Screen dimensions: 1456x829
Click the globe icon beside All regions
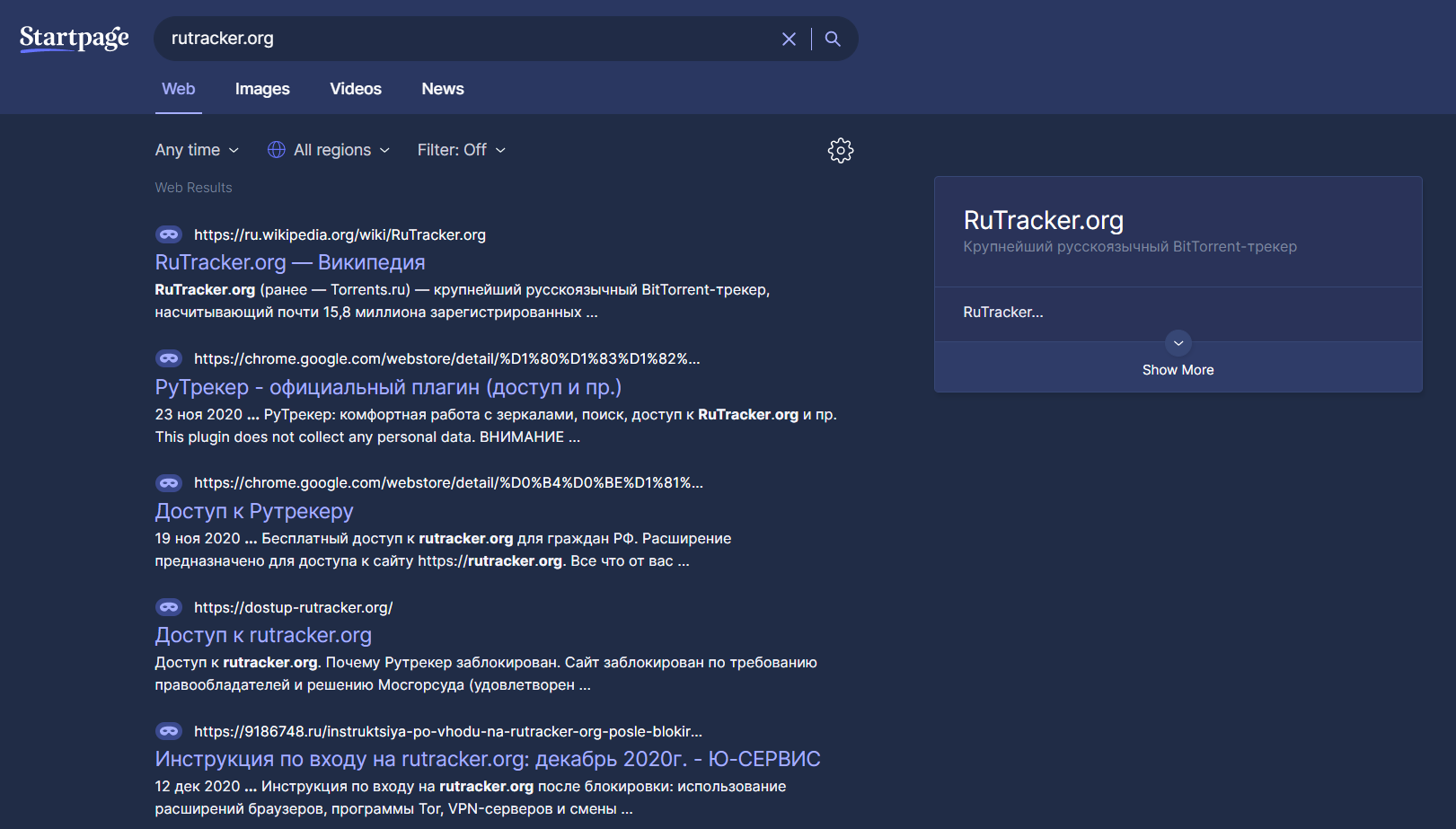tap(277, 150)
